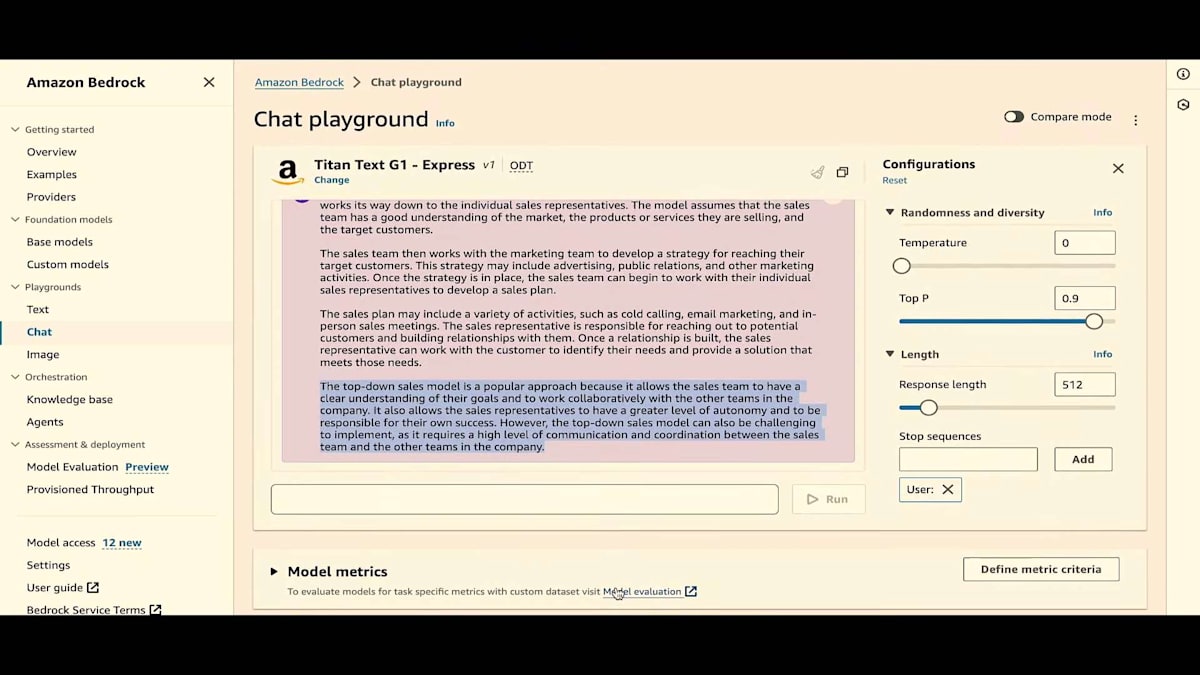1200x675 pixels.
Task: Click Info link next to Chat playground
Action: tap(445, 123)
